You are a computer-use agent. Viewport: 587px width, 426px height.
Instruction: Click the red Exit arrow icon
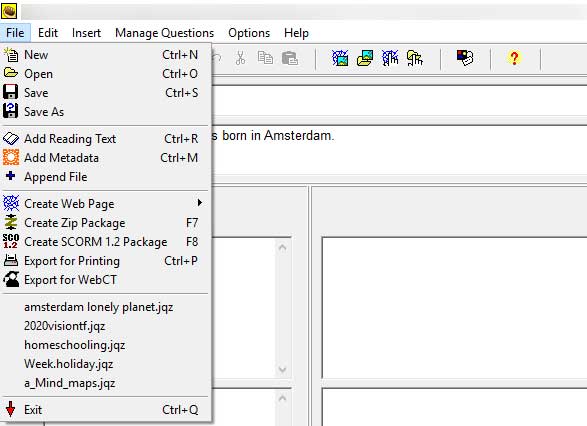pyautogui.click(x=10, y=409)
